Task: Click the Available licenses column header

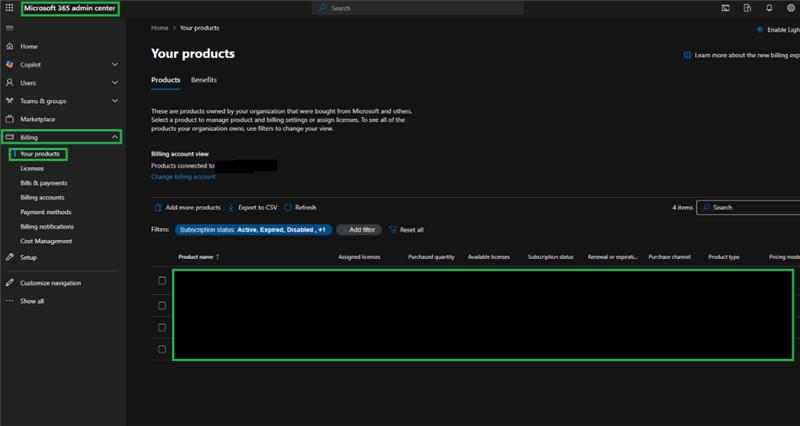Action: pos(489,257)
